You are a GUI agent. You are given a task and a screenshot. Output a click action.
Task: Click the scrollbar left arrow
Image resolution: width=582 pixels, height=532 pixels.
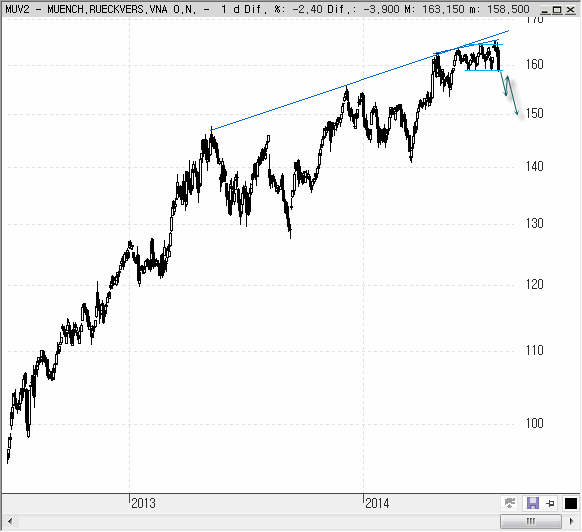click(x=10, y=522)
